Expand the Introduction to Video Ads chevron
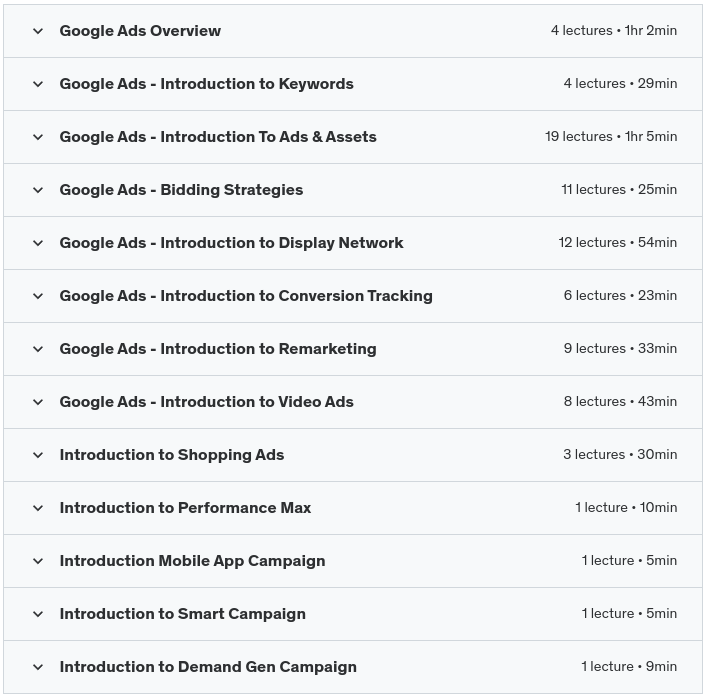The height and width of the screenshot is (694, 706). tap(38, 402)
